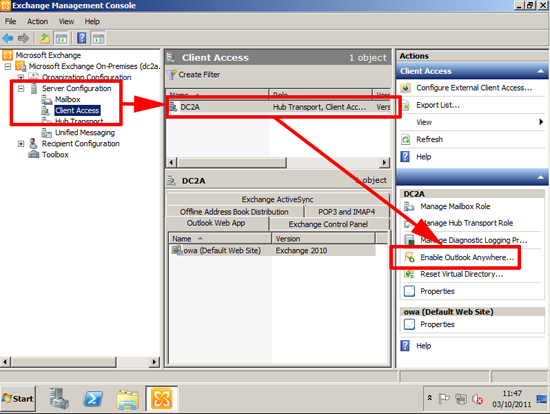
Task: Open the Action menu
Action: coord(38,21)
